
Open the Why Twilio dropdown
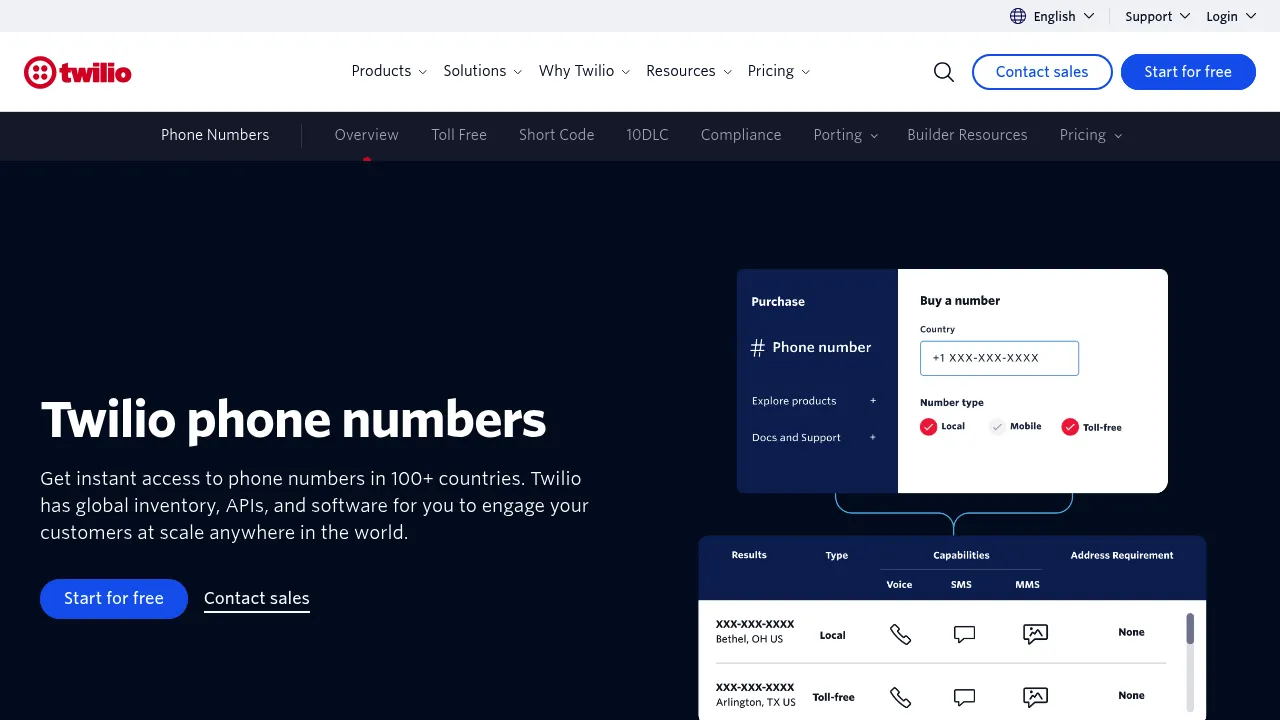[x=584, y=71]
